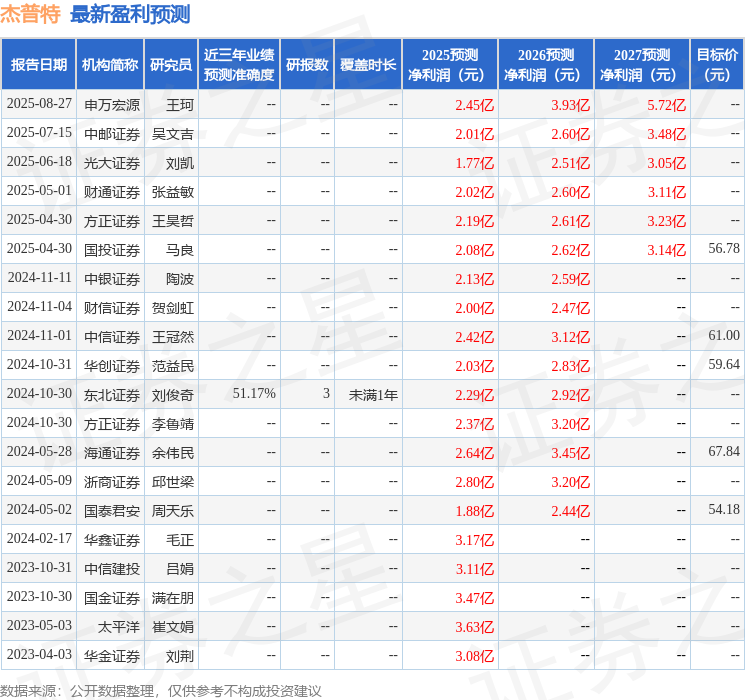This screenshot has height=700, width=745.
Task: Select the 2026预测净利润 column header
Action: tap(546, 65)
